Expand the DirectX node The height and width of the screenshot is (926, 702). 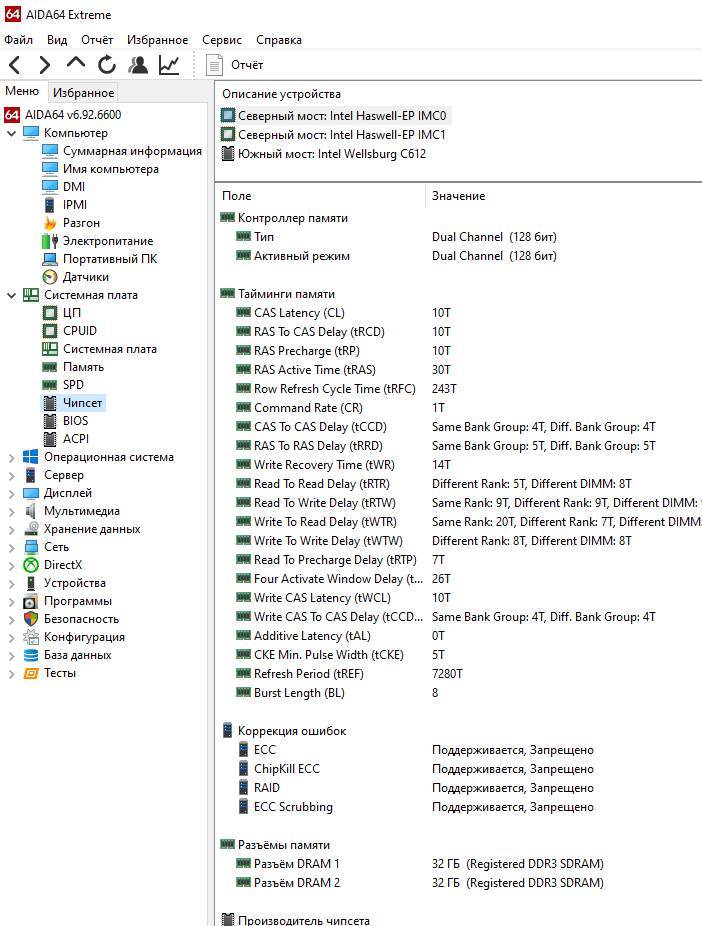[x=11, y=566]
